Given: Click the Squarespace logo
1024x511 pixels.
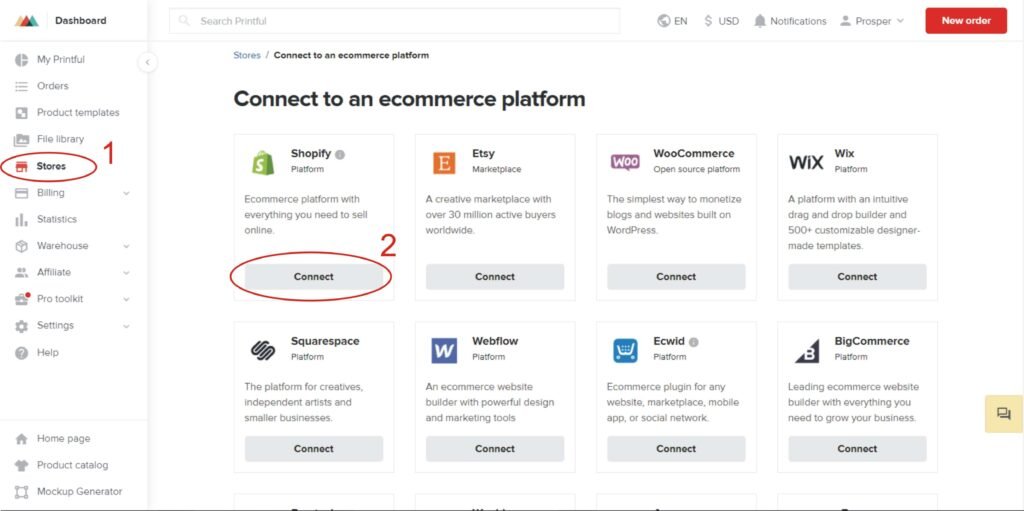Looking at the screenshot, I should 263,350.
